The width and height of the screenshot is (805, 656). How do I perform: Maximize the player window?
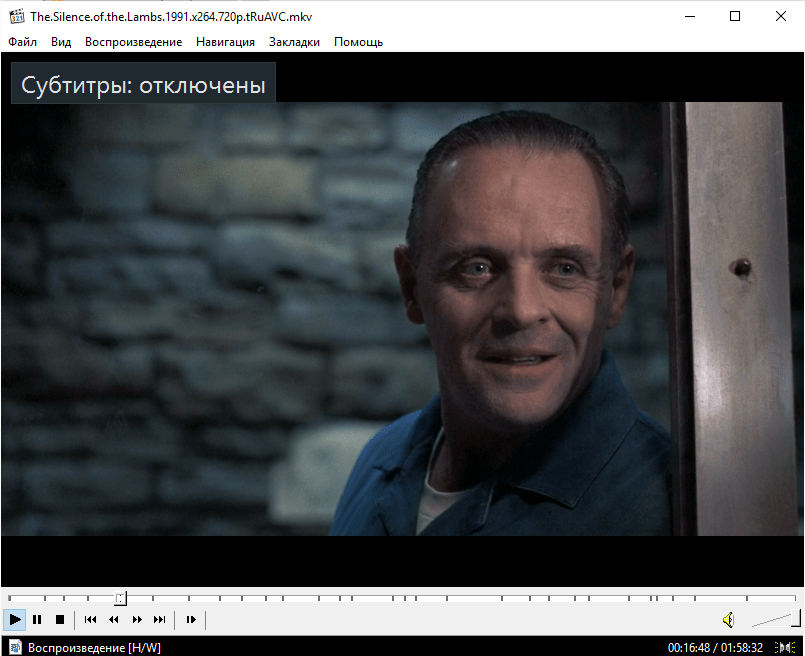tap(735, 16)
